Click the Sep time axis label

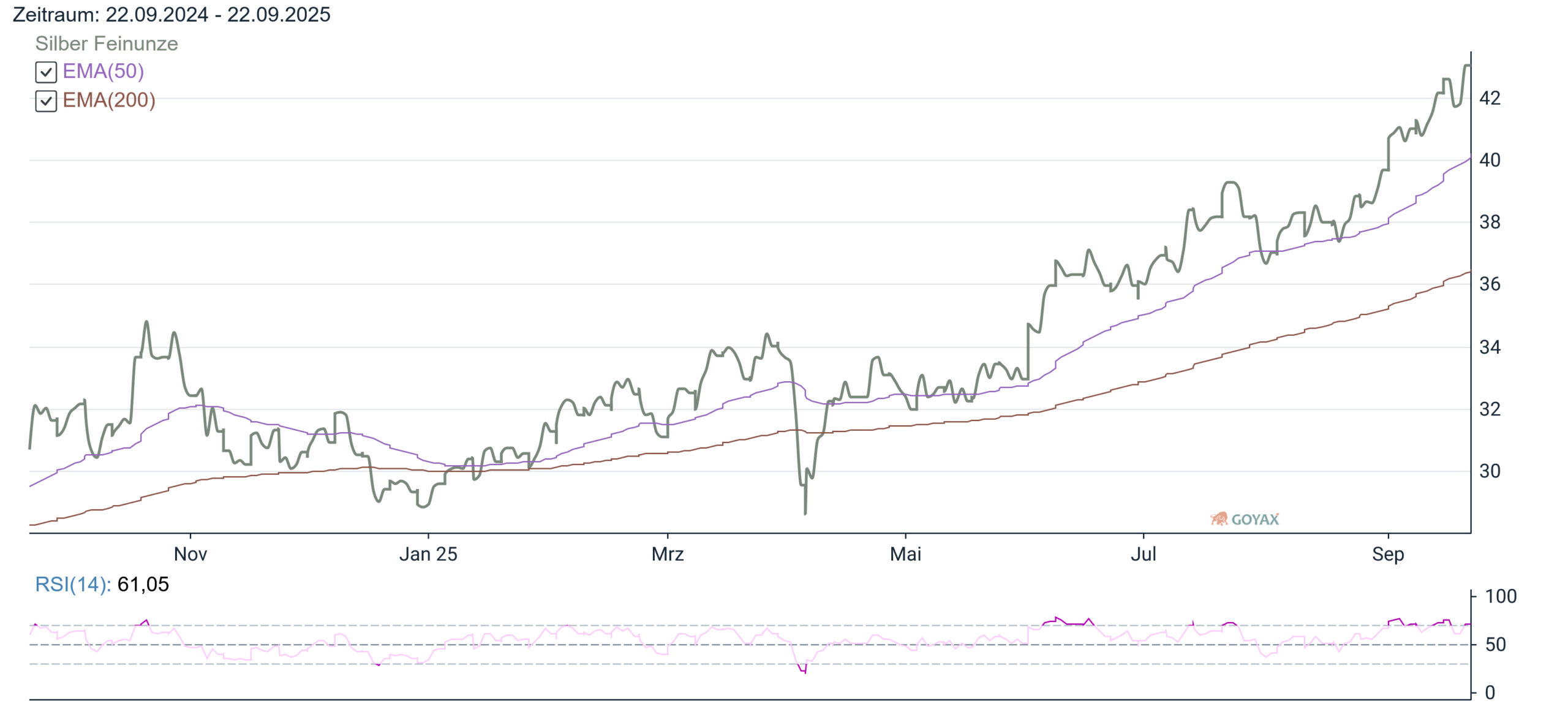tap(1388, 554)
